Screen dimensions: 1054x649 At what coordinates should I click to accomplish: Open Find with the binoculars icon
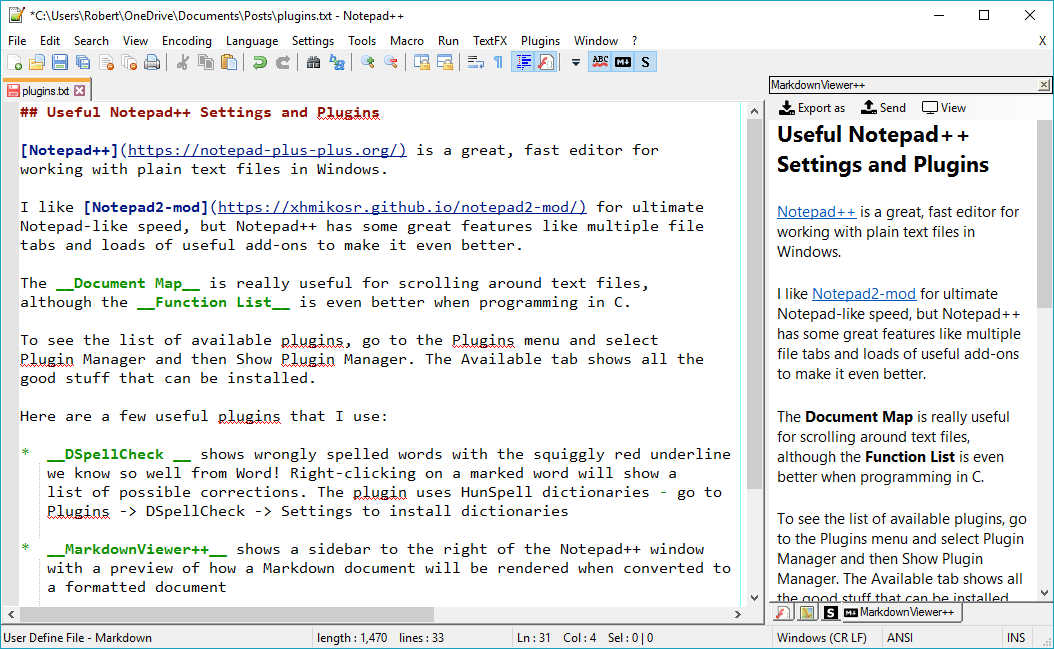pos(313,63)
